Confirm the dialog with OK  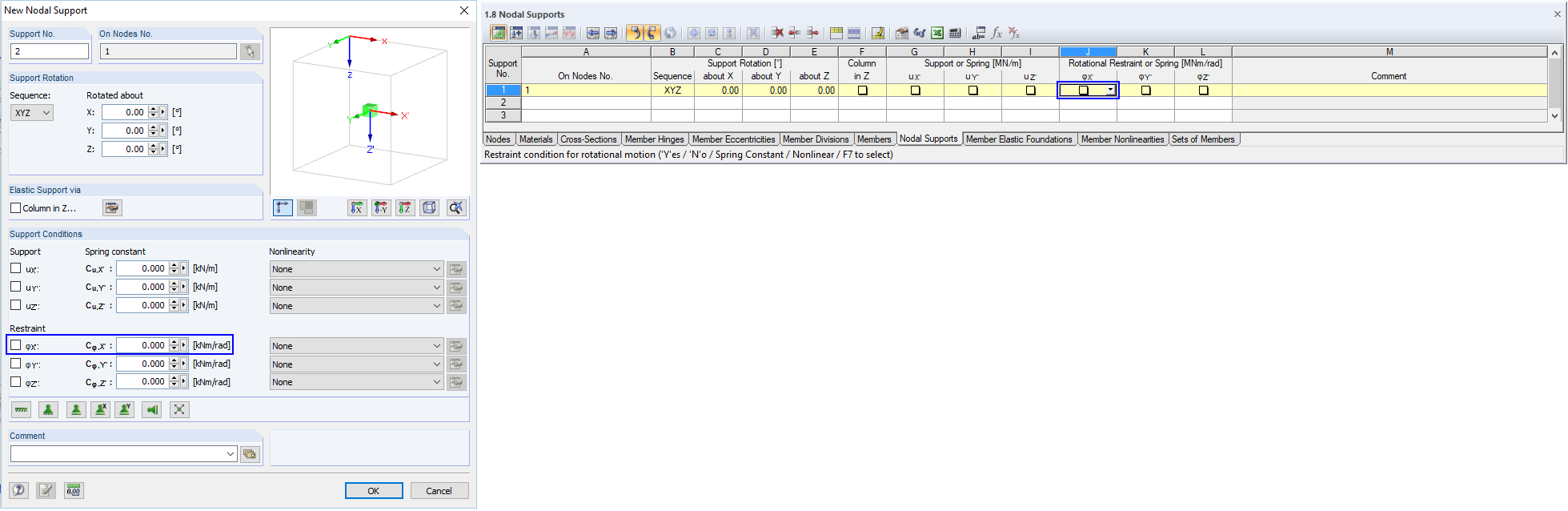tap(374, 491)
